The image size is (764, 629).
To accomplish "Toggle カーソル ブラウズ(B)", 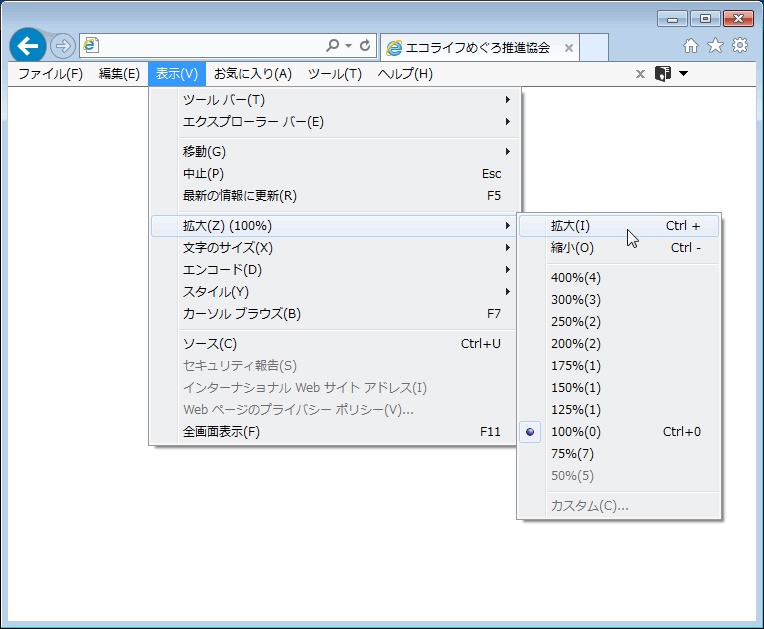I will 335,314.
